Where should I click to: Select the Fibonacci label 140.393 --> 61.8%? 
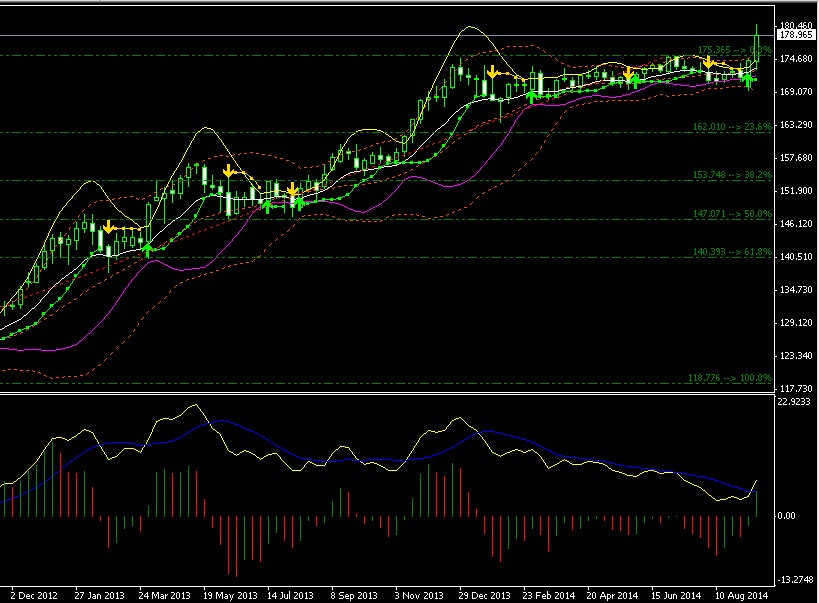[x=732, y=251]
